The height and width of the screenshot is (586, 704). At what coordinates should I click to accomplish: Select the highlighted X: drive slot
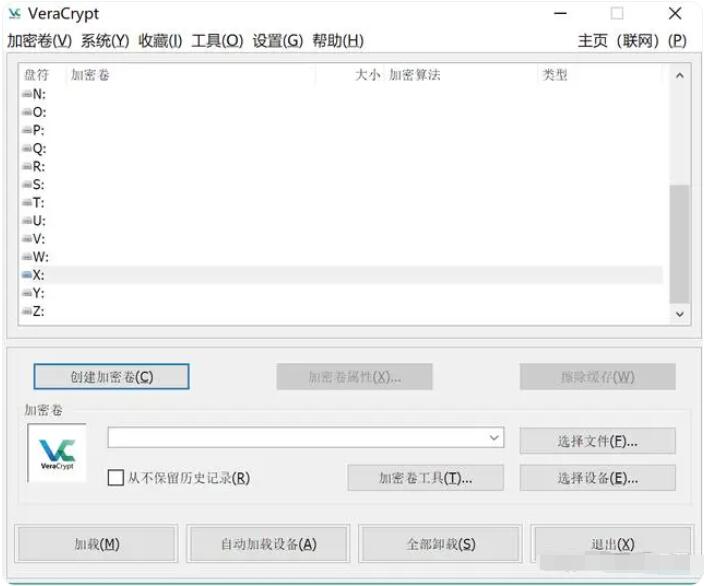[38, 275]
